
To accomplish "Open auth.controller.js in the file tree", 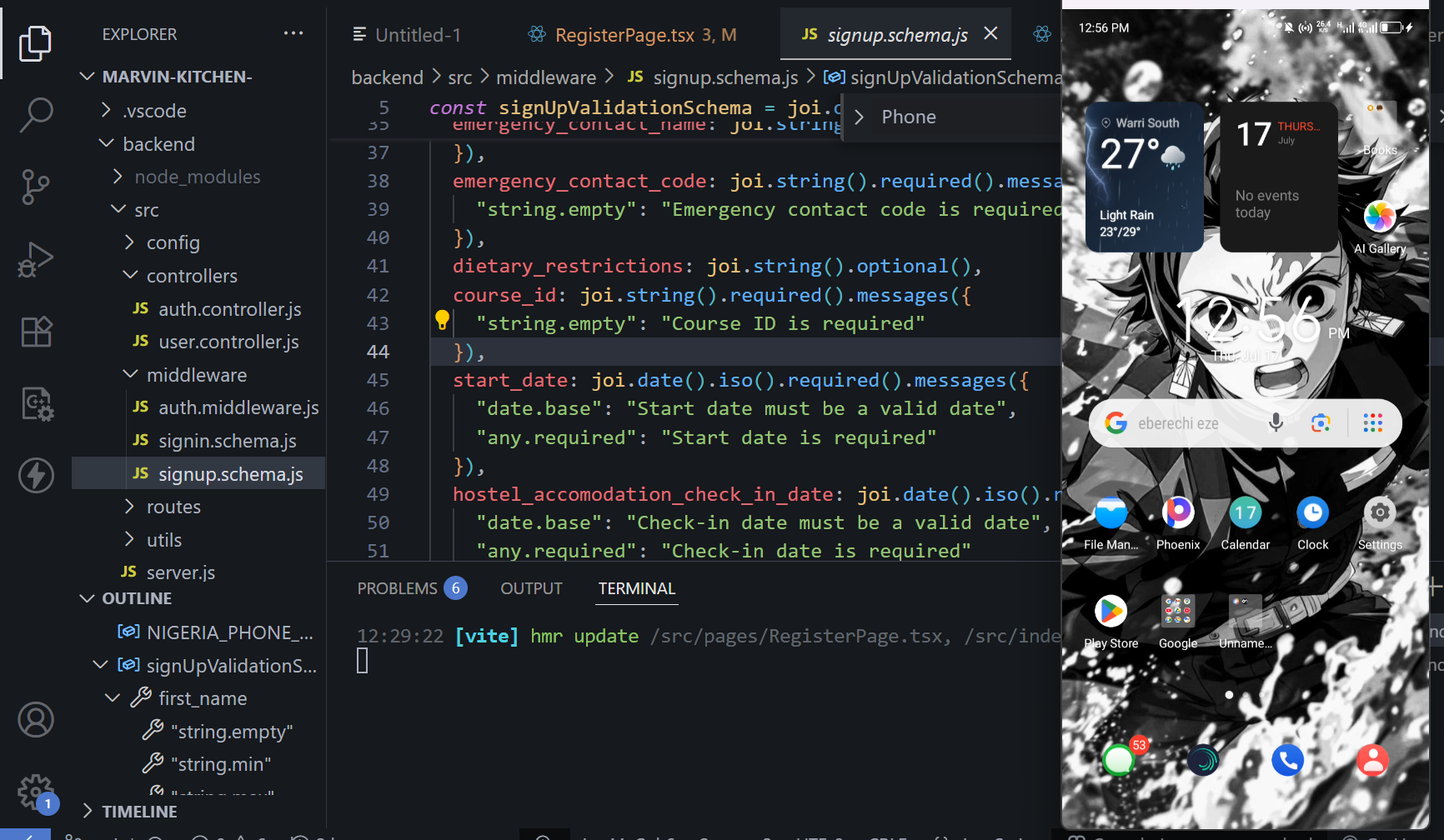I will [x=229, y=309].
